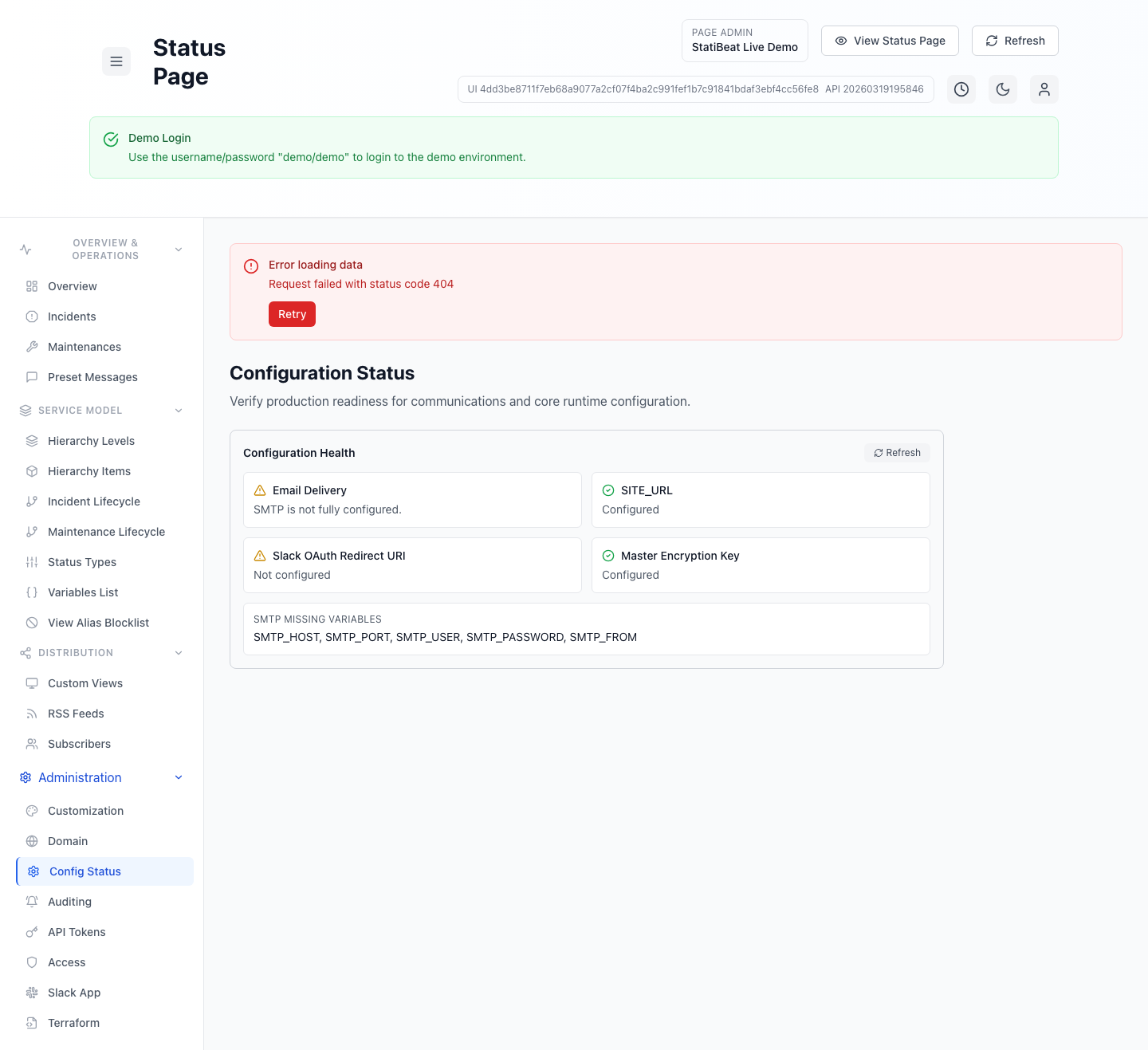The height and width of the screenshot is (1050, 1148).
Task: Refresh Configuration Health panel
Action: coord(896,453)
